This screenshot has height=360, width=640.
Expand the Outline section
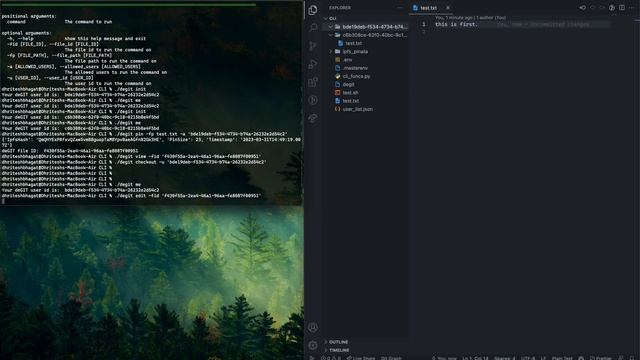338,342
